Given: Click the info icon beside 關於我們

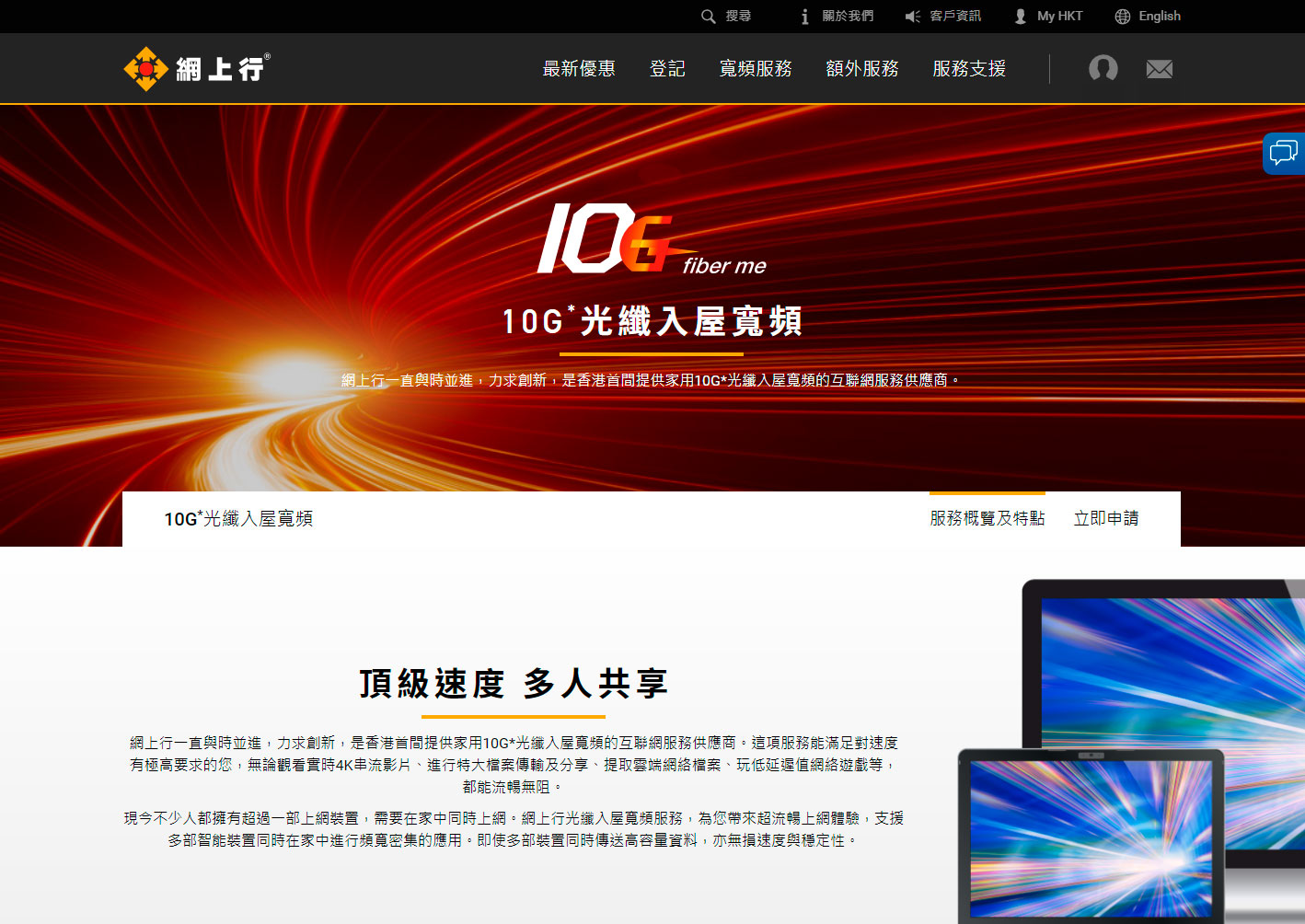Looking at the screenshot, I should coord(805,17).
